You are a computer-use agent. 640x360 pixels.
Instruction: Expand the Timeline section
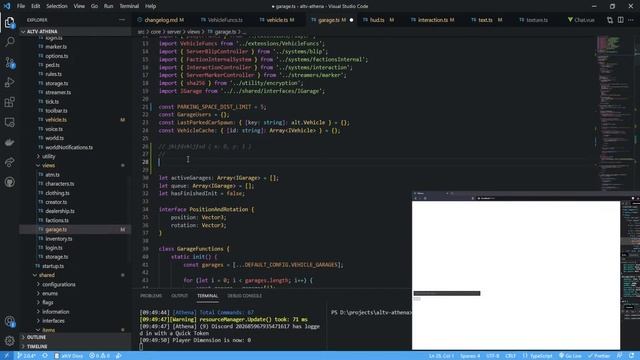pos(76,347)
